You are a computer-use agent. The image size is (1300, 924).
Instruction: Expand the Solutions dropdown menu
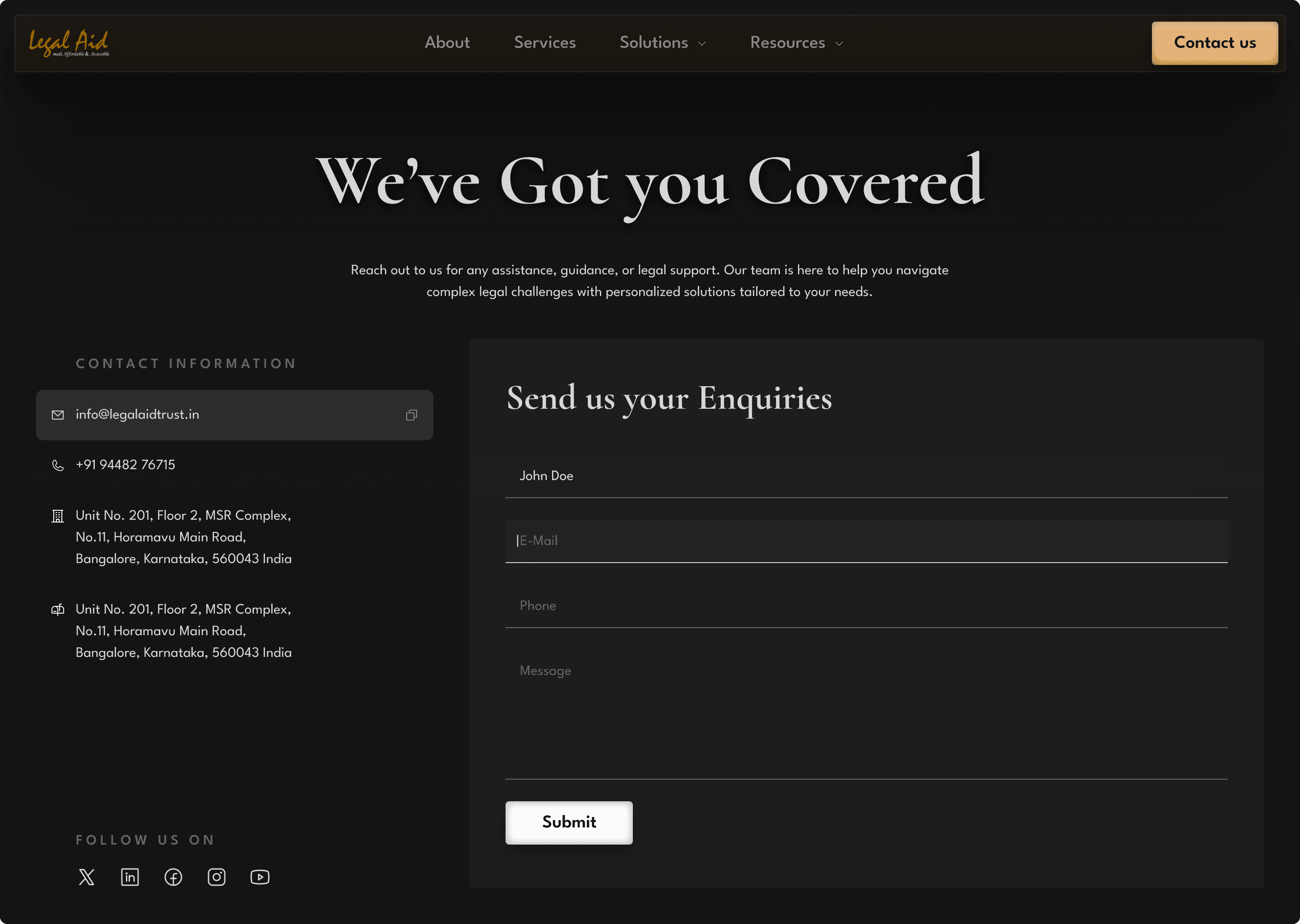663,43
